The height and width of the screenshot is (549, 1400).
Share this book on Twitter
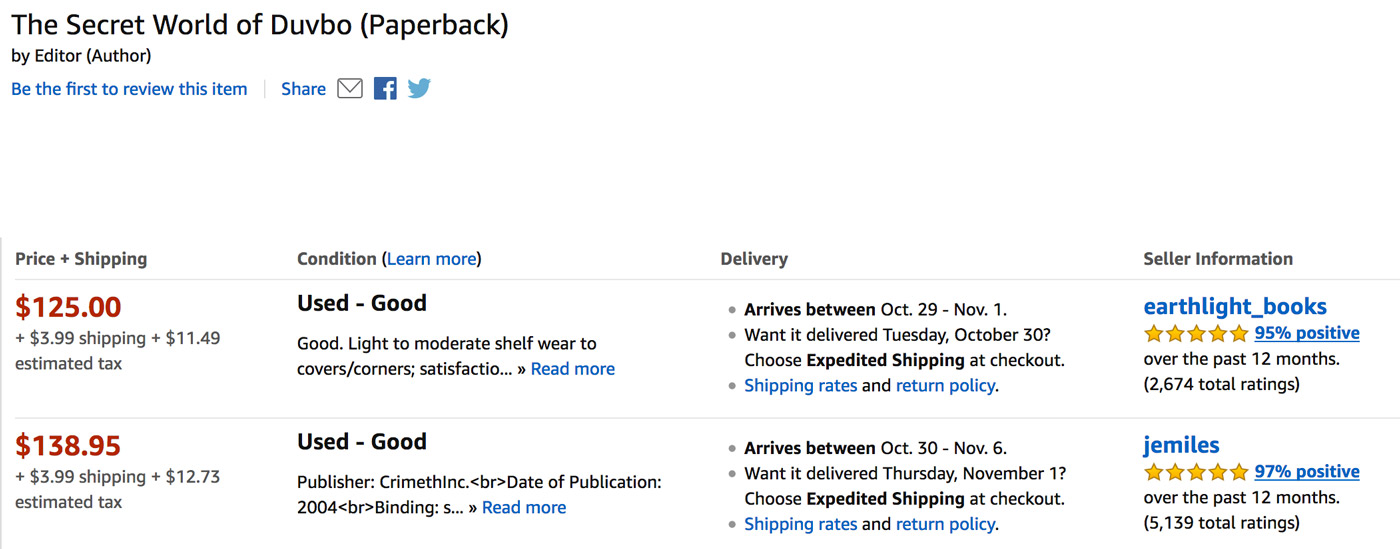[x=419, y=89]
